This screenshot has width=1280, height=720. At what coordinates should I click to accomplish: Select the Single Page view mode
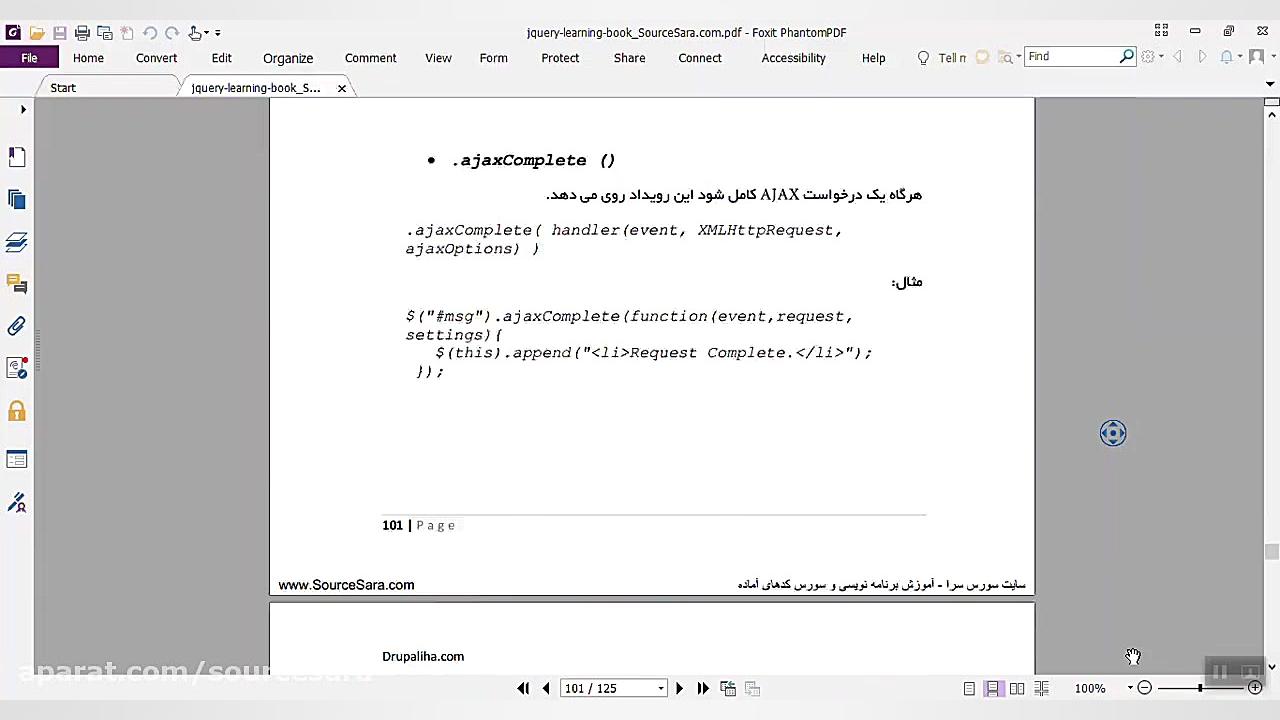(x=969, y=688)
